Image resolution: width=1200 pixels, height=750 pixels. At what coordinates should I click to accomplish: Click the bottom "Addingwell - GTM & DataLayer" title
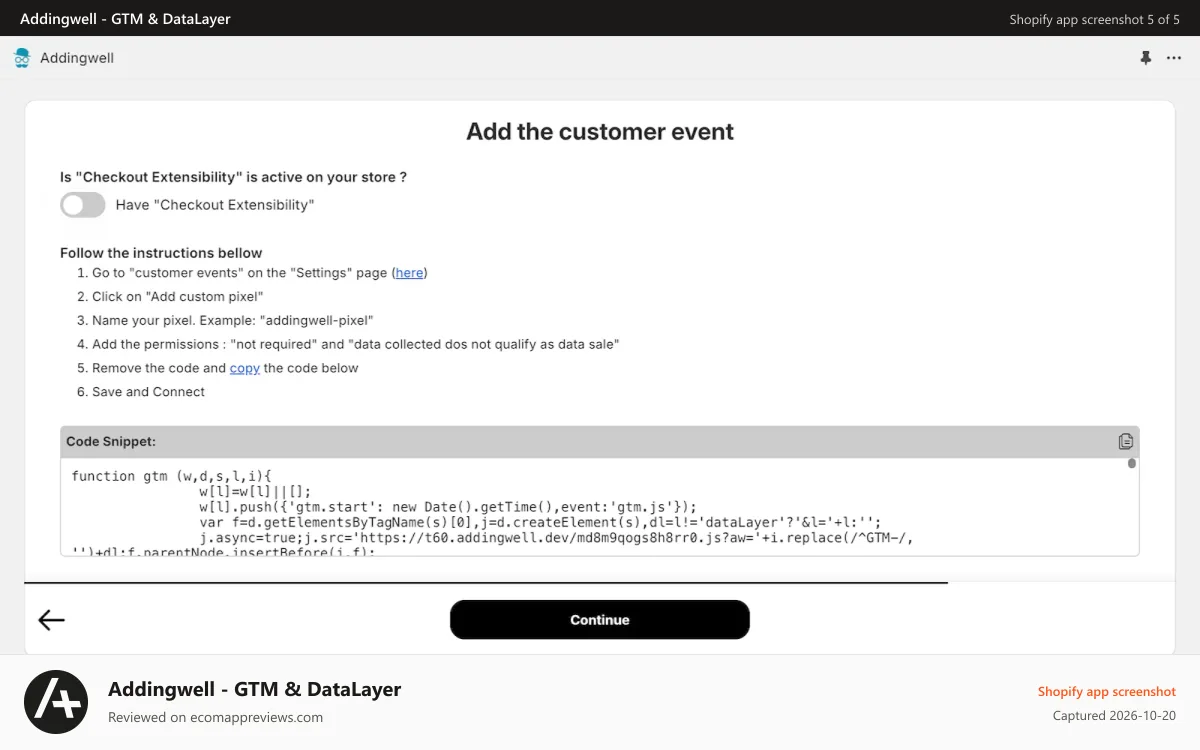click(254, 689)
